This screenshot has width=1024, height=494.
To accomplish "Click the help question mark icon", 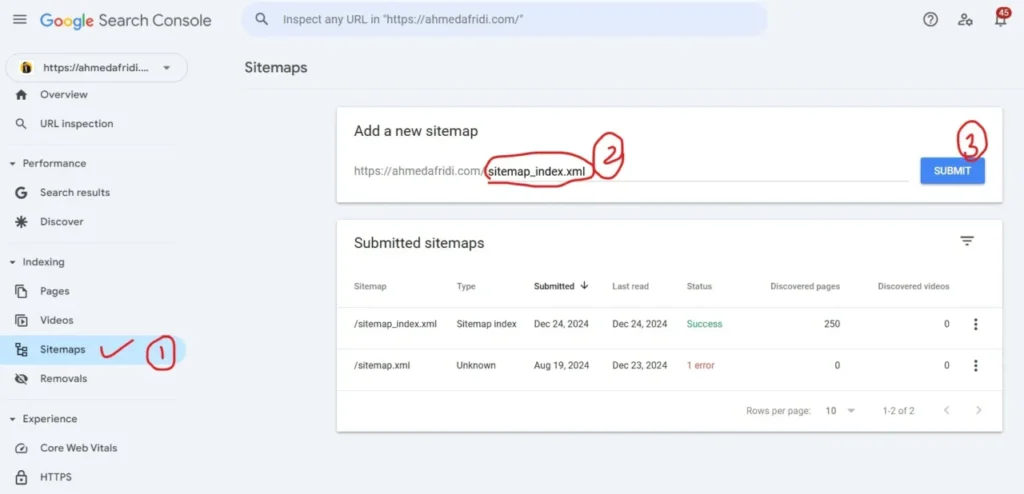I will 930,19.
